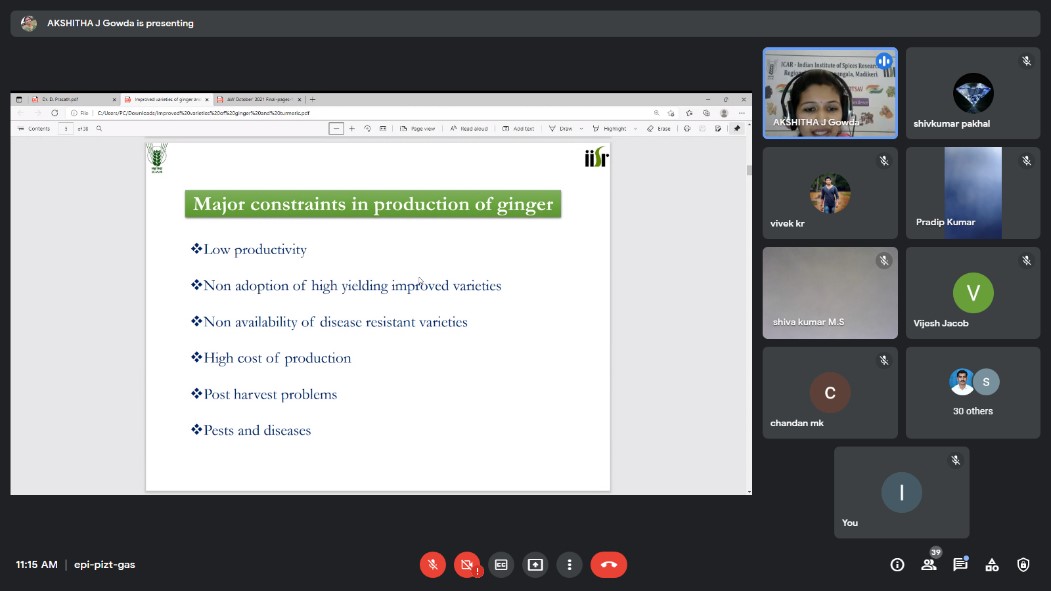Select Pradip Kumar participant tile
This screenshot has height=591, width=1051.
[973, 193]
